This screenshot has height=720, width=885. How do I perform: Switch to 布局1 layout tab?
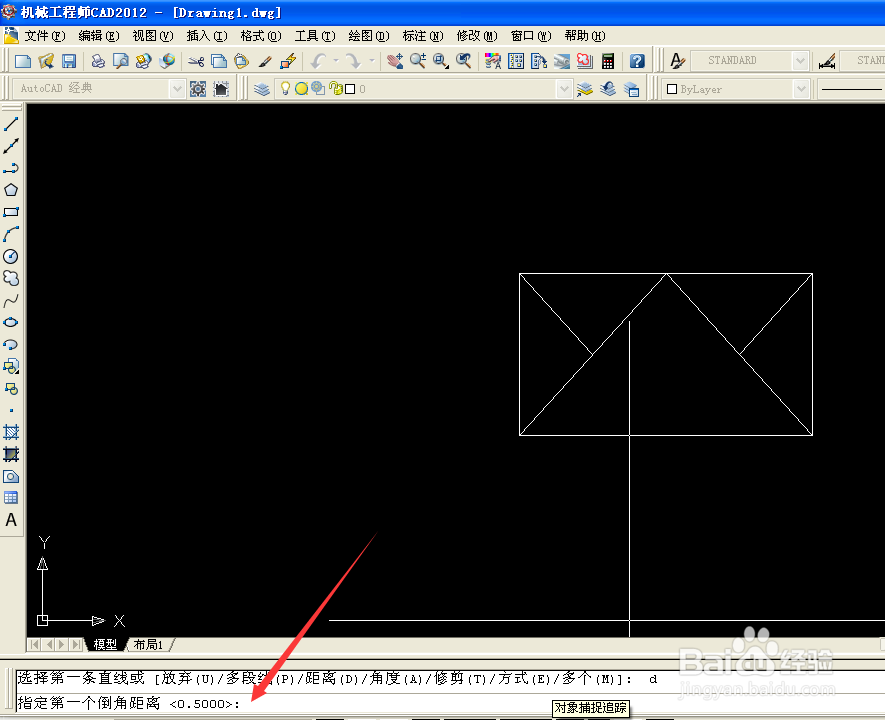click(x=148, y=644)
